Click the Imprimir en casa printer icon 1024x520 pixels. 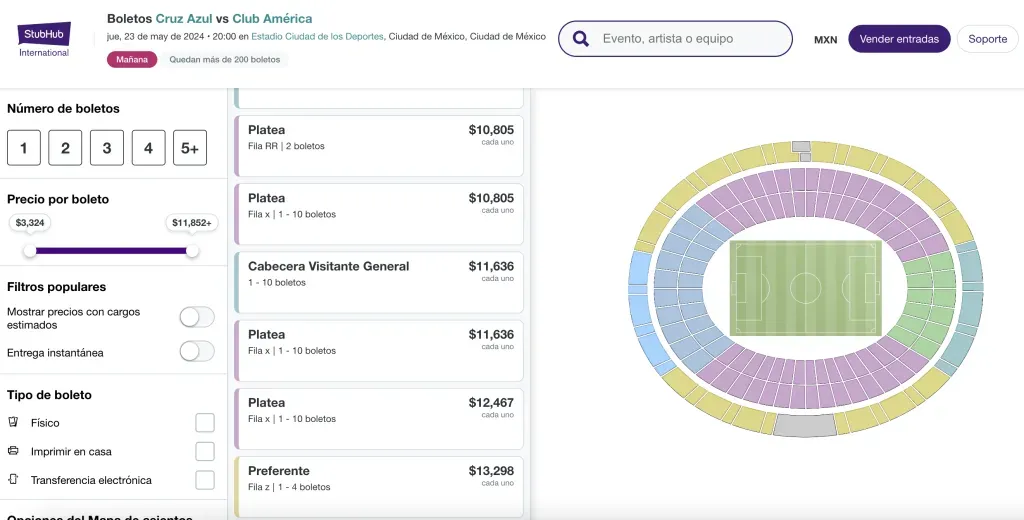pyautogui.click(x=13, y=451)
